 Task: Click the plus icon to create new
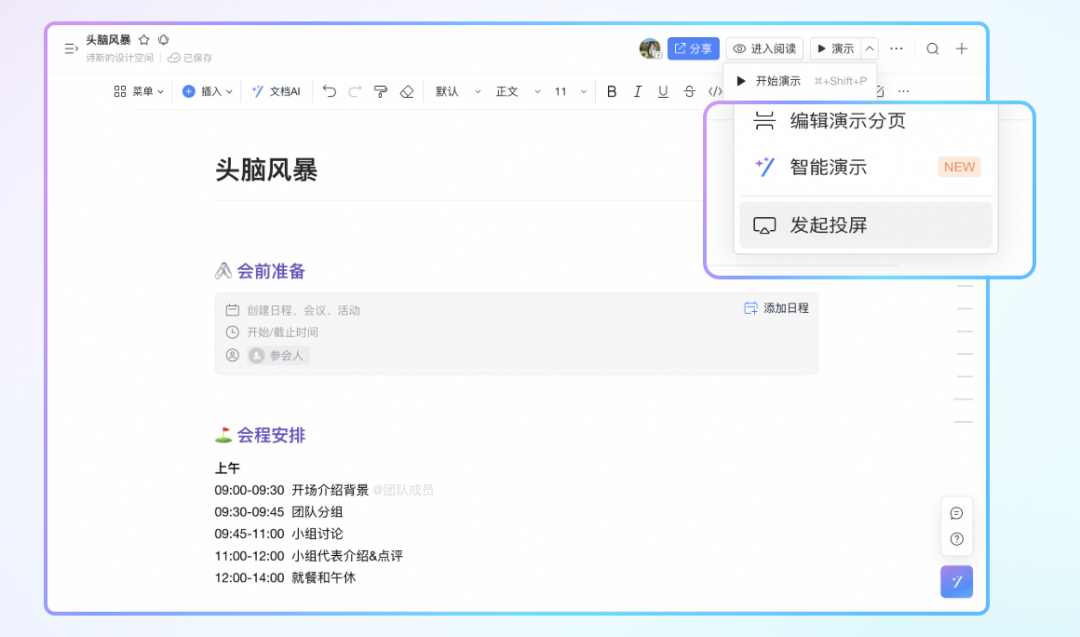tap(961, 48)
